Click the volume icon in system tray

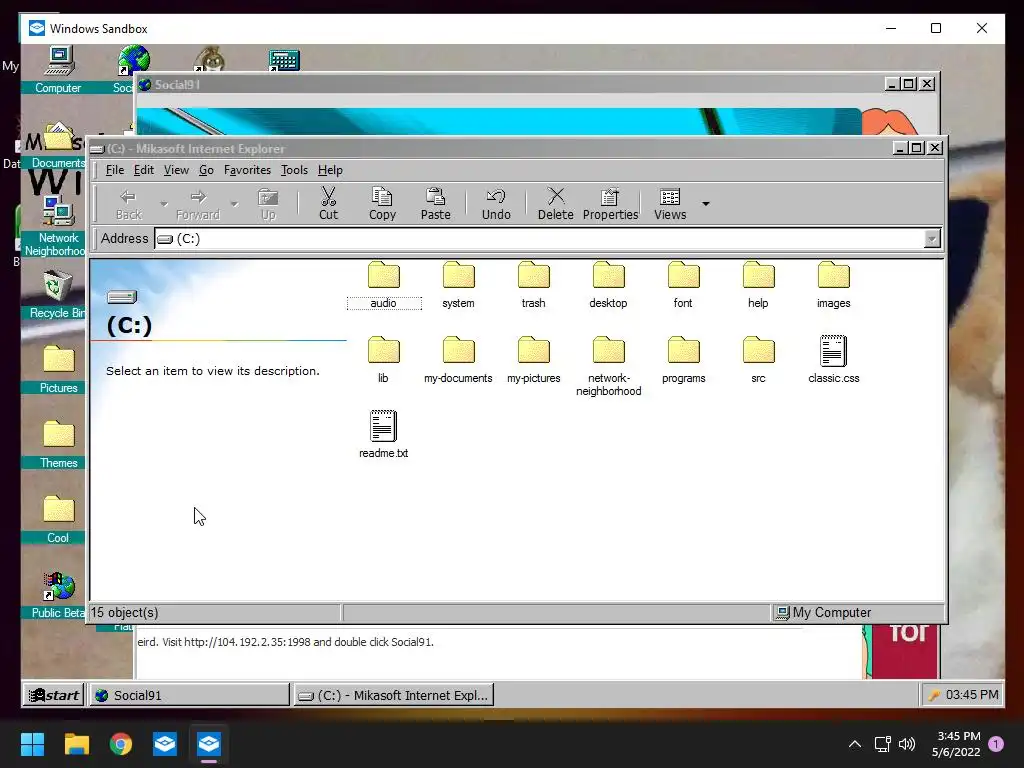pos(907,744)
